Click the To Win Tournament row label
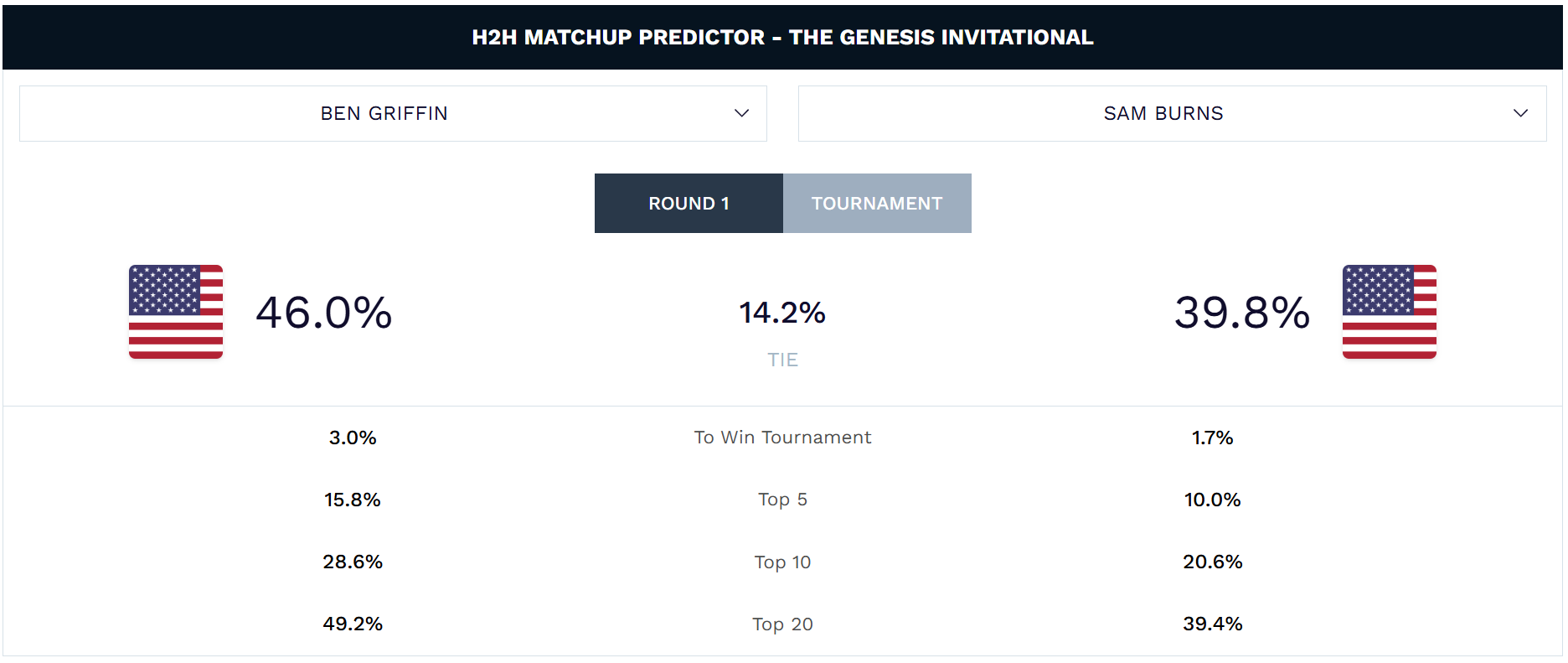This screenshot has height=663, width=1568. 782,438
